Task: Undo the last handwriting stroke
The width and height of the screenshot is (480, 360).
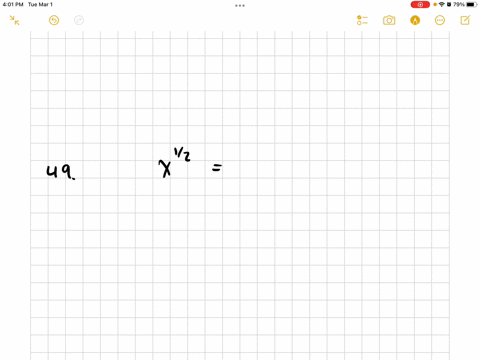Action: pos(54,20)
